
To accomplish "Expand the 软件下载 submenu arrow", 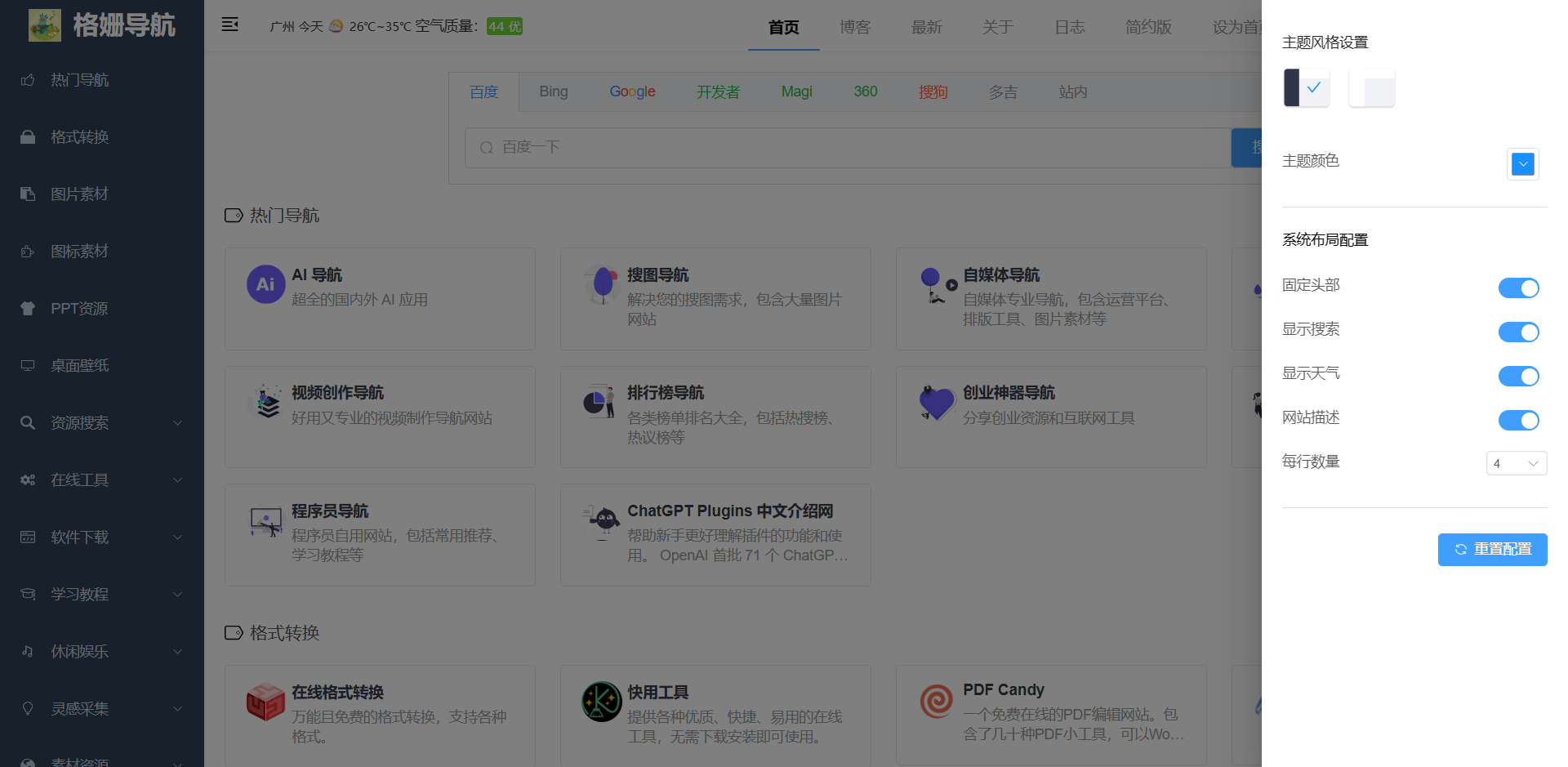I will coord(177,537).
